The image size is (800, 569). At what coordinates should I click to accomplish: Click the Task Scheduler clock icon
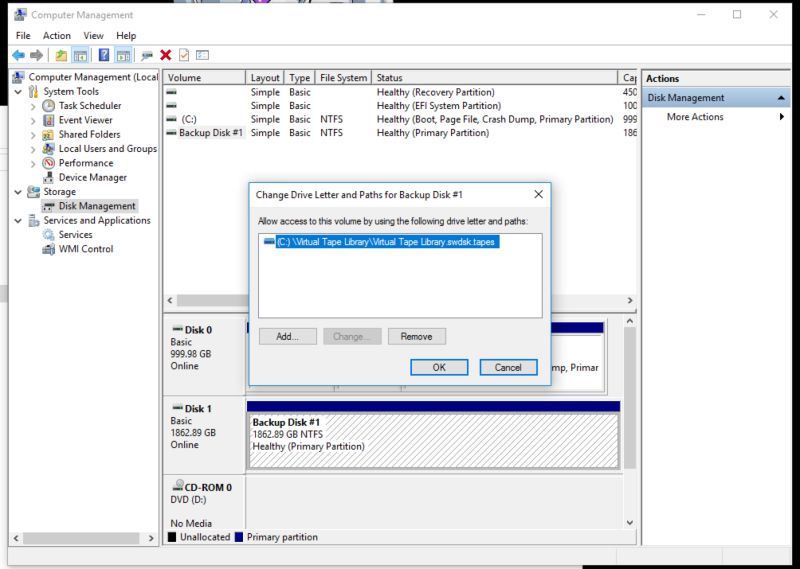pyautogui.click(x=48, y=106)
